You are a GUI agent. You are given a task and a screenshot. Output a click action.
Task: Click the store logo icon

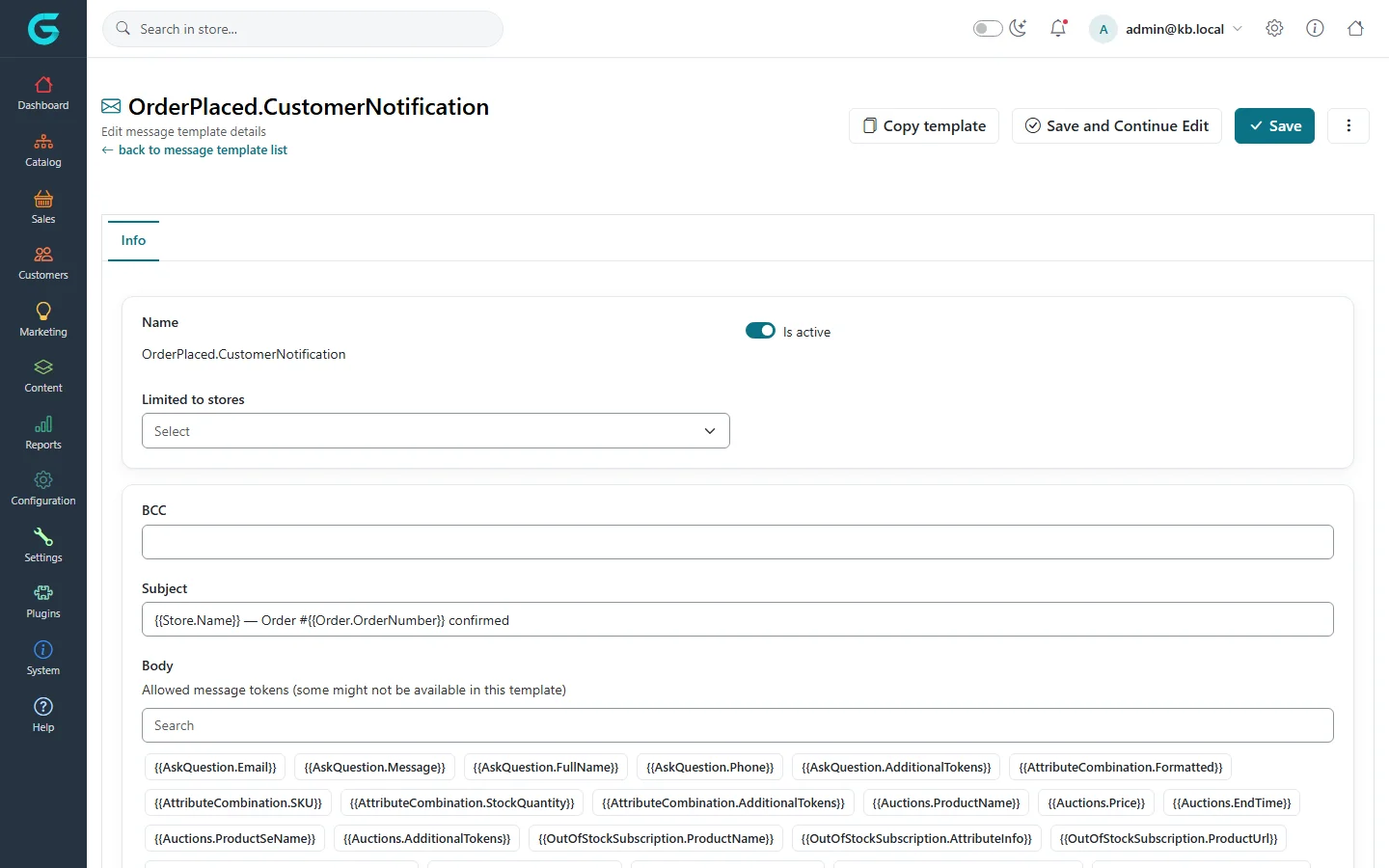tap(43, 29)
